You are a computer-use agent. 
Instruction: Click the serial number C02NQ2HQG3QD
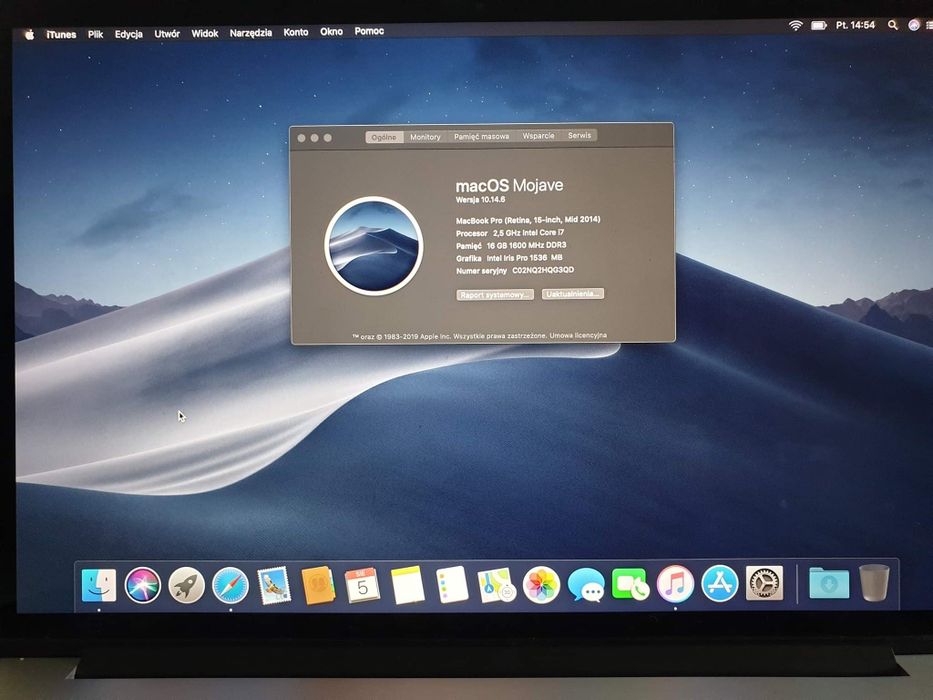tap(543, 270)
